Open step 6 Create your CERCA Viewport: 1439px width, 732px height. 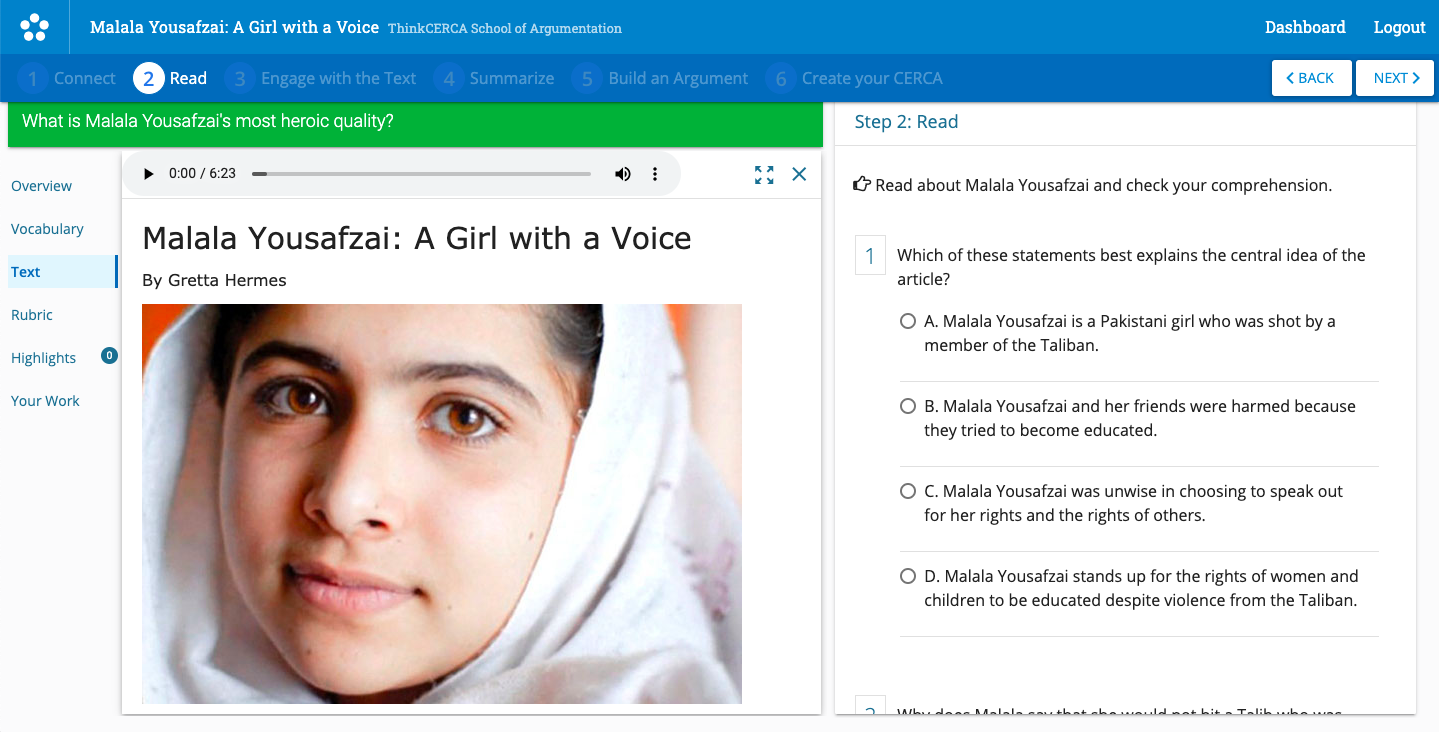854,78
